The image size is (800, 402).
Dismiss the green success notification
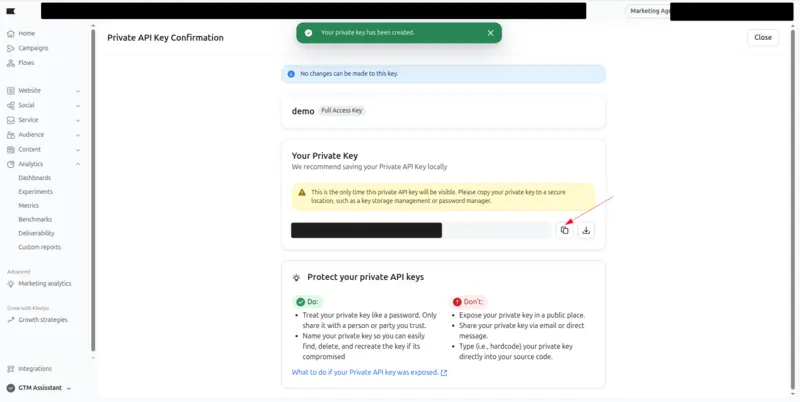coord(490,33)
